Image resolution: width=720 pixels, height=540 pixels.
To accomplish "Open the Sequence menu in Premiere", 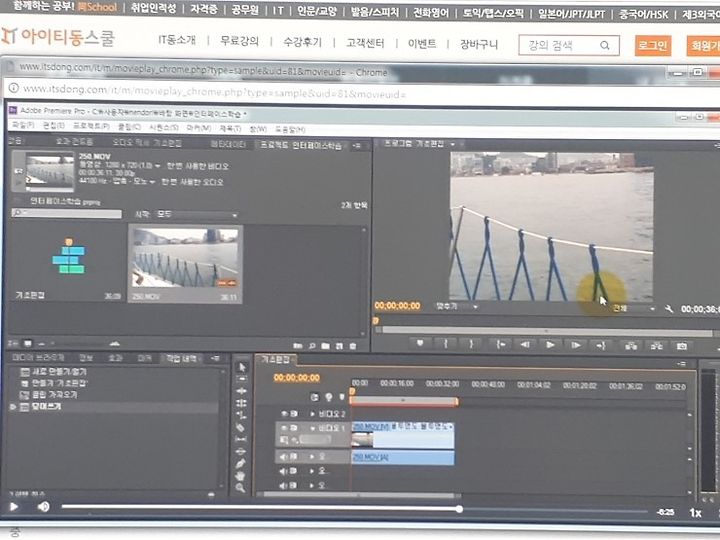I will [163, 127].
